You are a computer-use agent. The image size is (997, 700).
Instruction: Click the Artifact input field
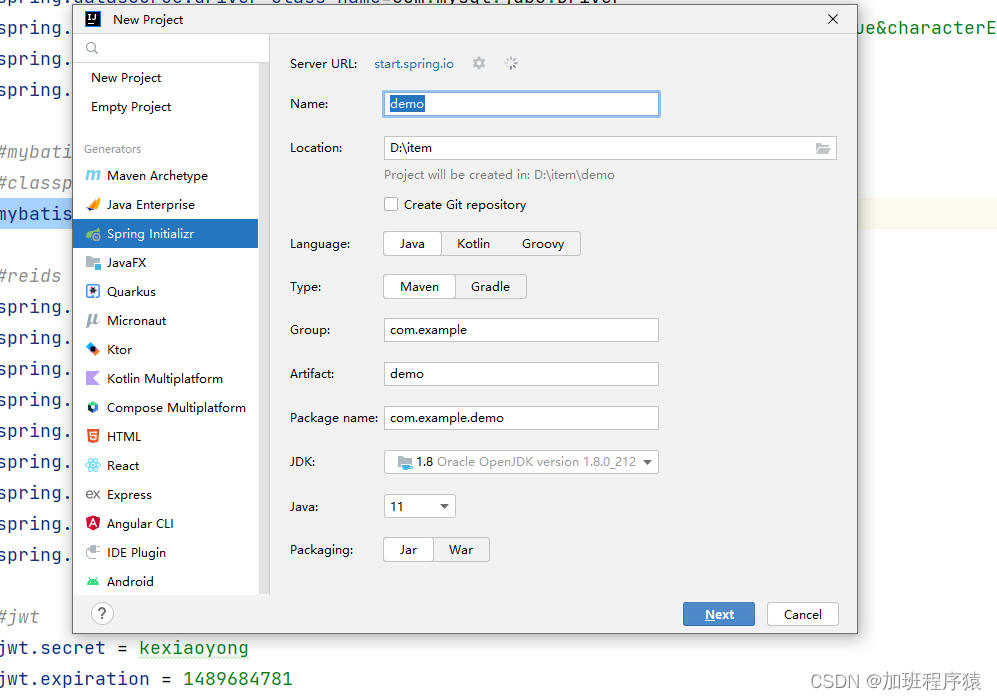pyautogui.click(x=521, y=374)
